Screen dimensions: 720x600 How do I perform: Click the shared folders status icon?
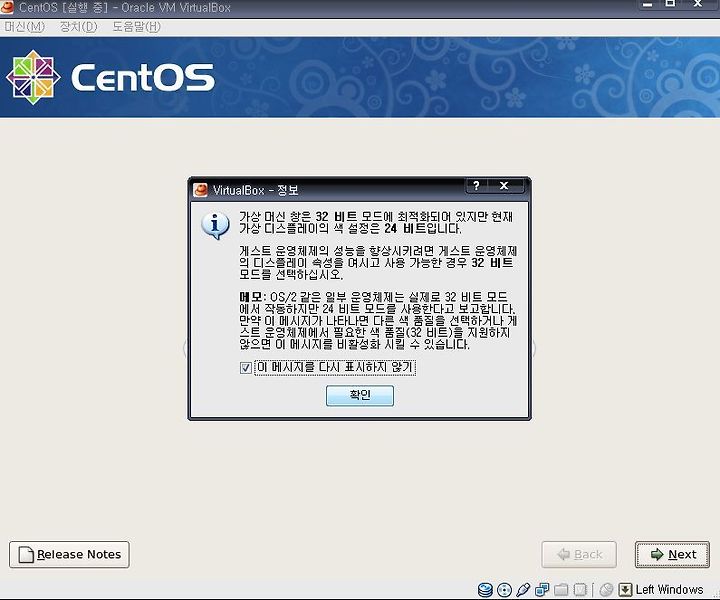561,590
